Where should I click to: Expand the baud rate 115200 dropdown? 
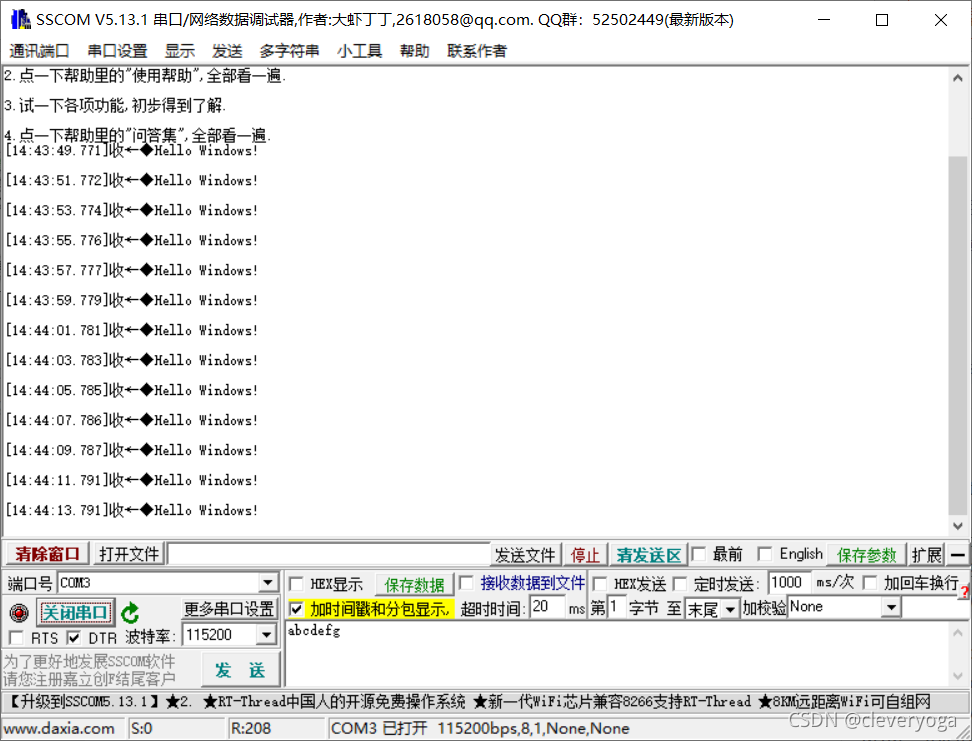tap(266, 636)
